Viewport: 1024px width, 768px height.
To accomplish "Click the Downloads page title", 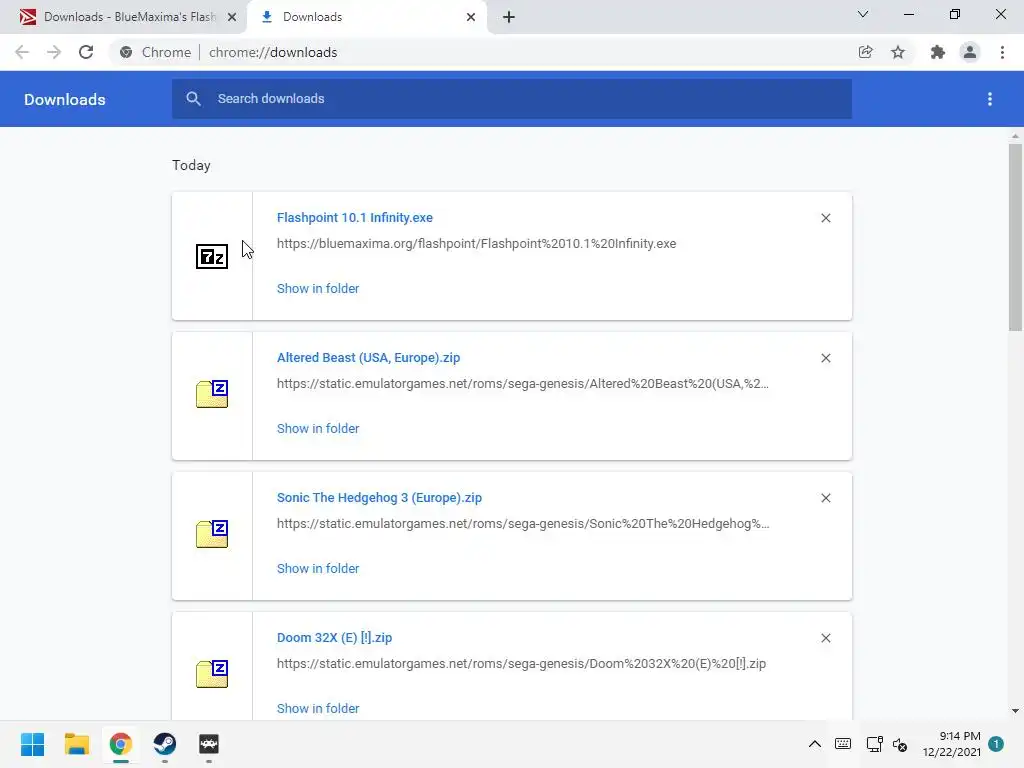I will click(65, 99).
